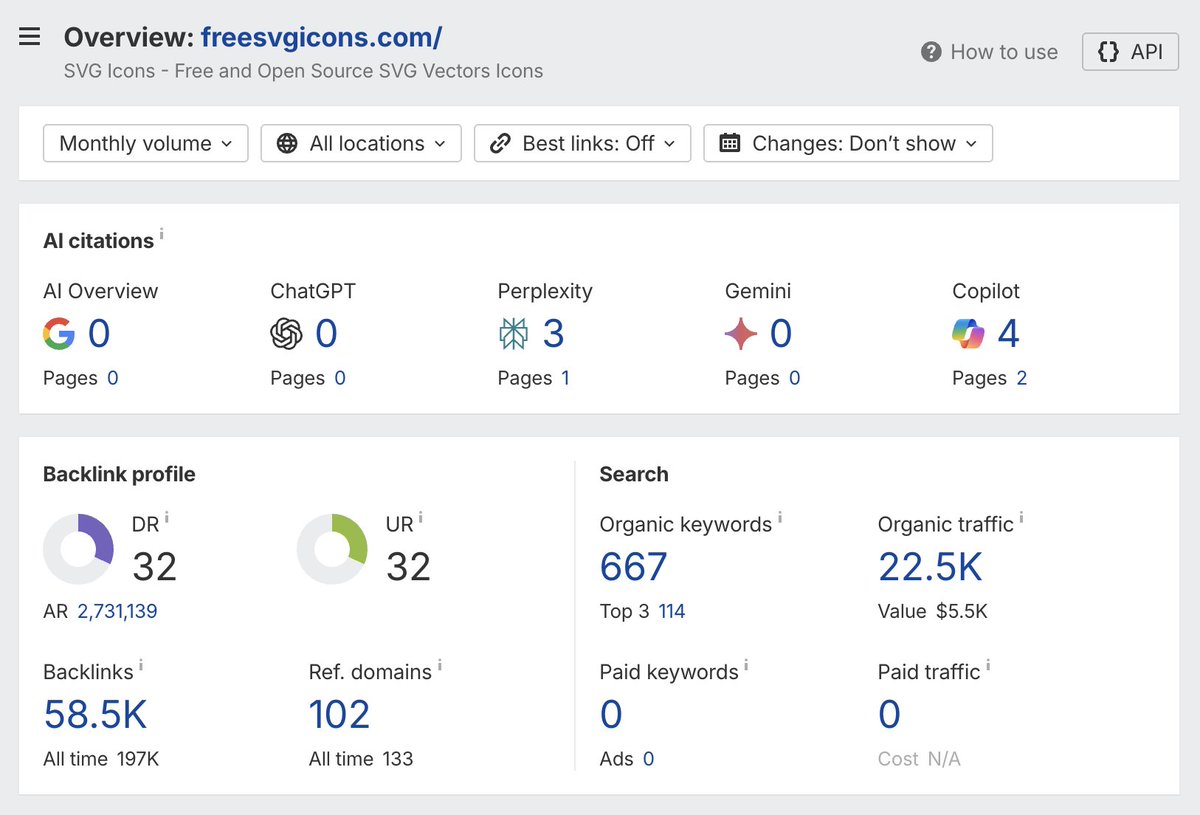
Task: Click the AR value 2,731,139
Action: click(117, 611)
